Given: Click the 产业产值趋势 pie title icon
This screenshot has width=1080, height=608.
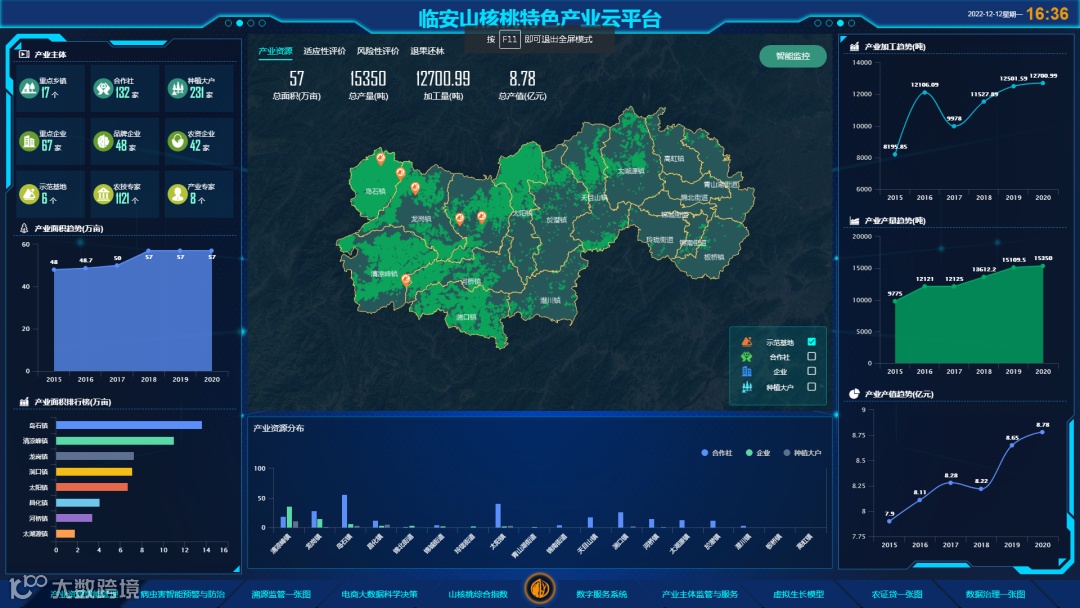Looking at the screenshot, I should point(854,394).
